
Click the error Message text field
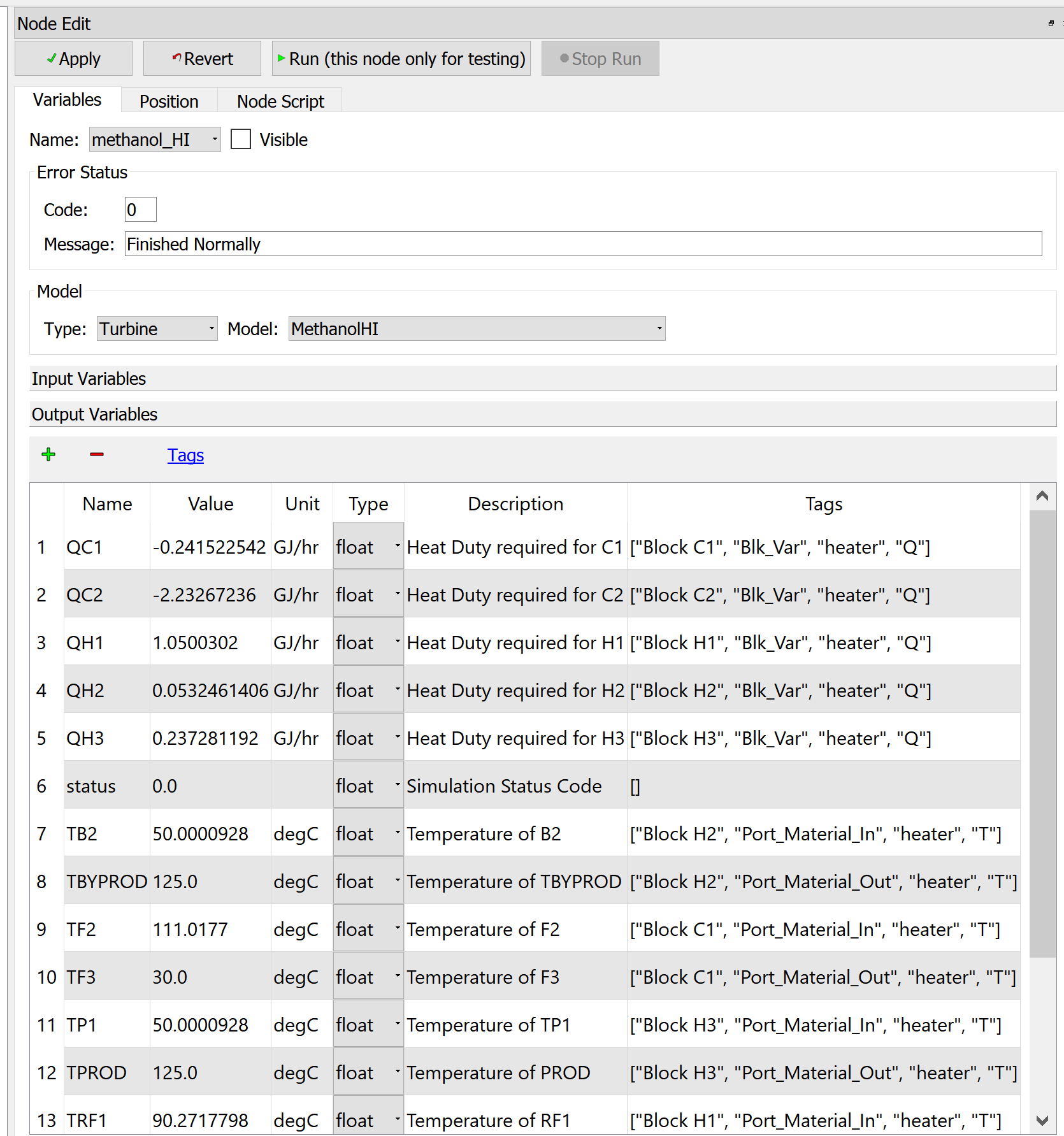pos(582,244)
